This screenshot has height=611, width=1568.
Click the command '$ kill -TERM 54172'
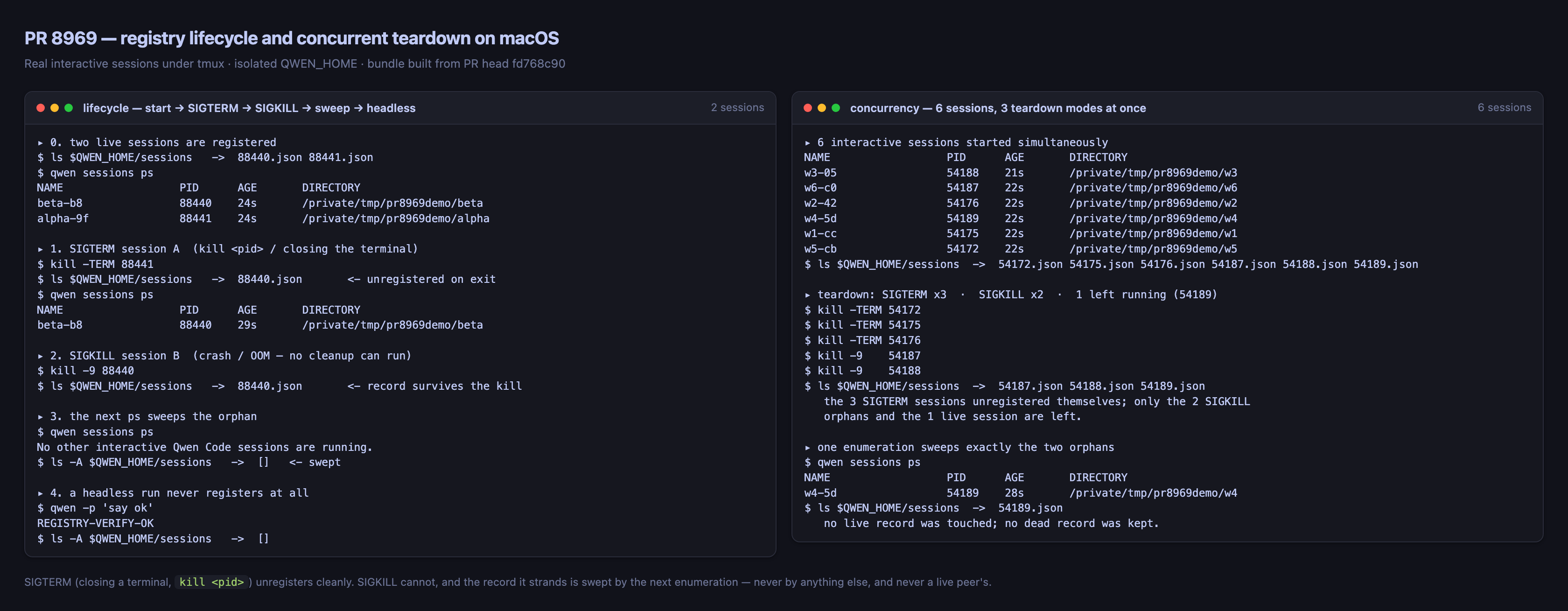pyautogui.click(x=862, y=309)
